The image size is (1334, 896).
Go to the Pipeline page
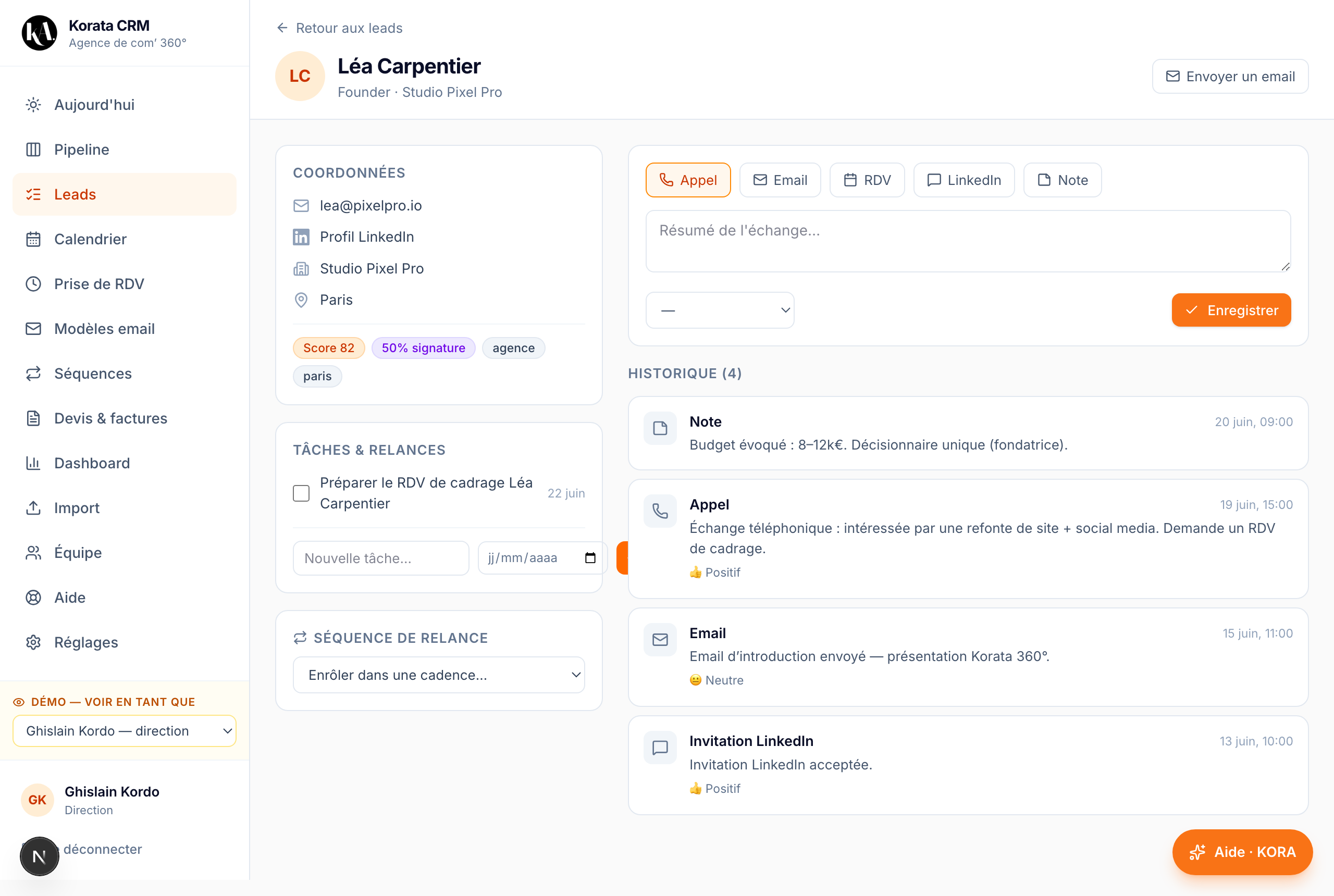(x=124, y=150)
